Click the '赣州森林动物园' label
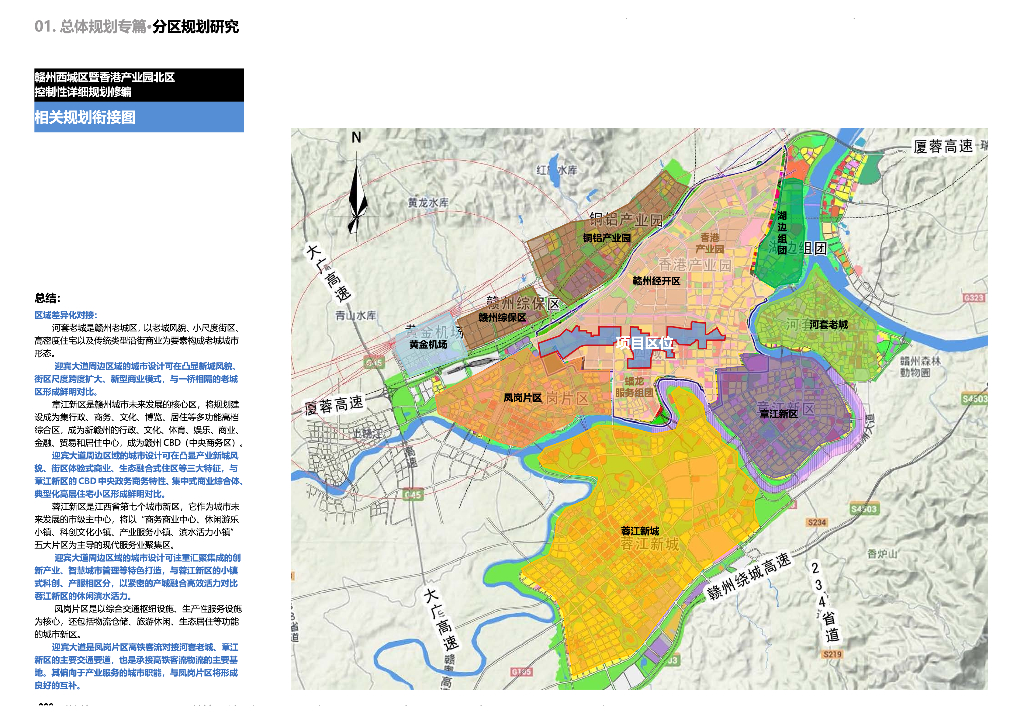This screenshot has width=1024, height=724. click(921, 366)
